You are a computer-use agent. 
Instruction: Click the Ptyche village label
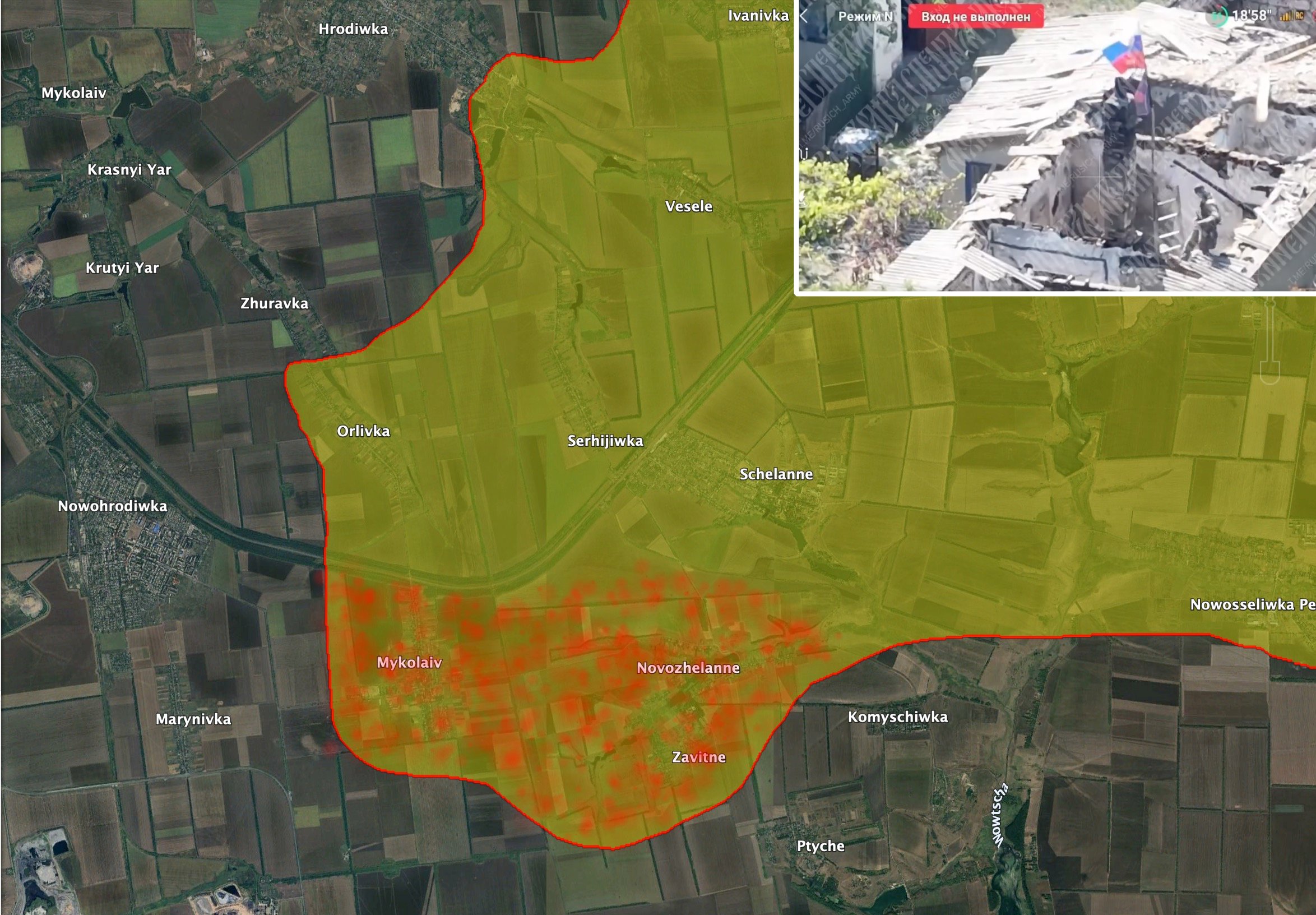tap(820, 846)
